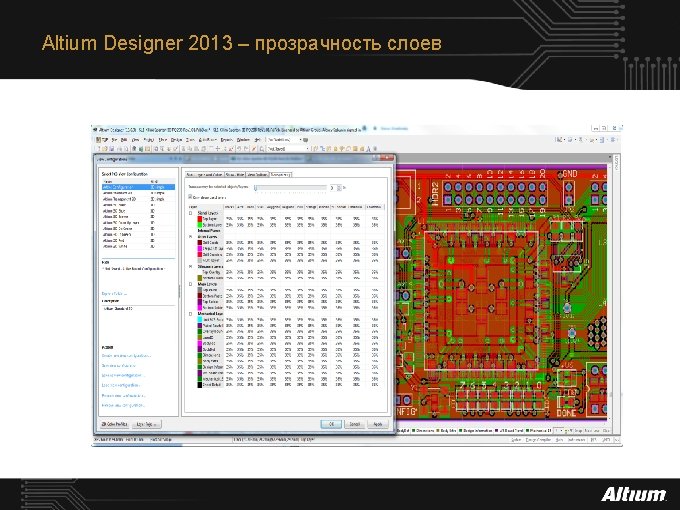The height and width of the screenshot is (510, 680).
Task: Open the Design Compiler panel button
Action: coord(538,440)
